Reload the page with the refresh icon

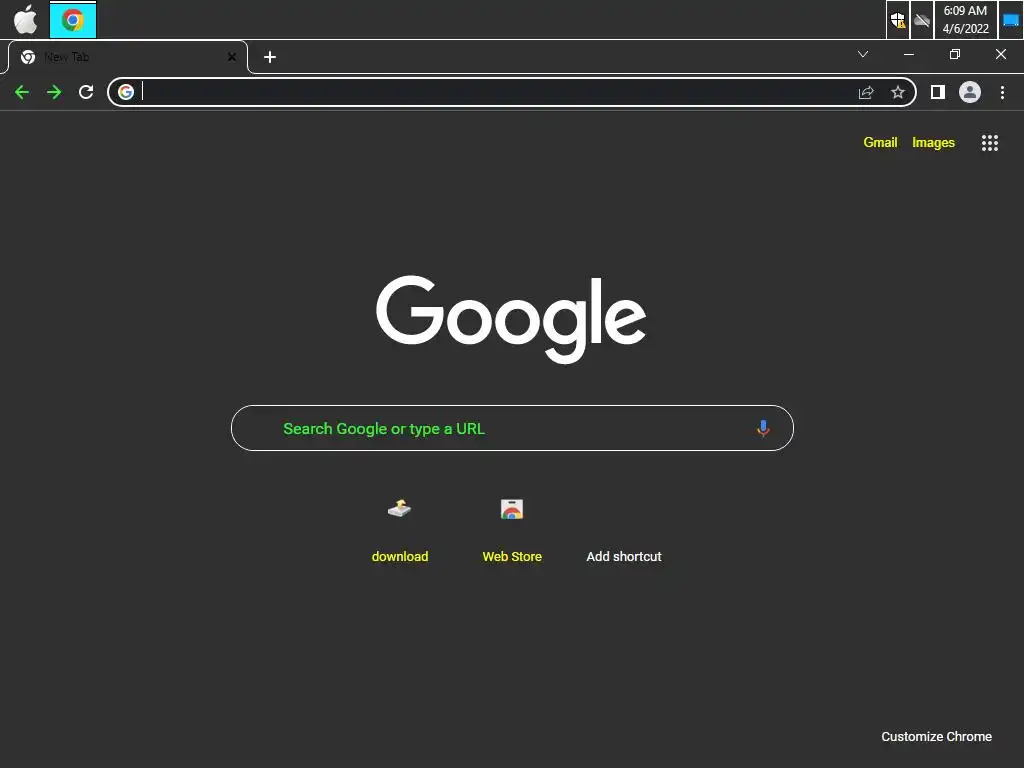coord(86,92)
